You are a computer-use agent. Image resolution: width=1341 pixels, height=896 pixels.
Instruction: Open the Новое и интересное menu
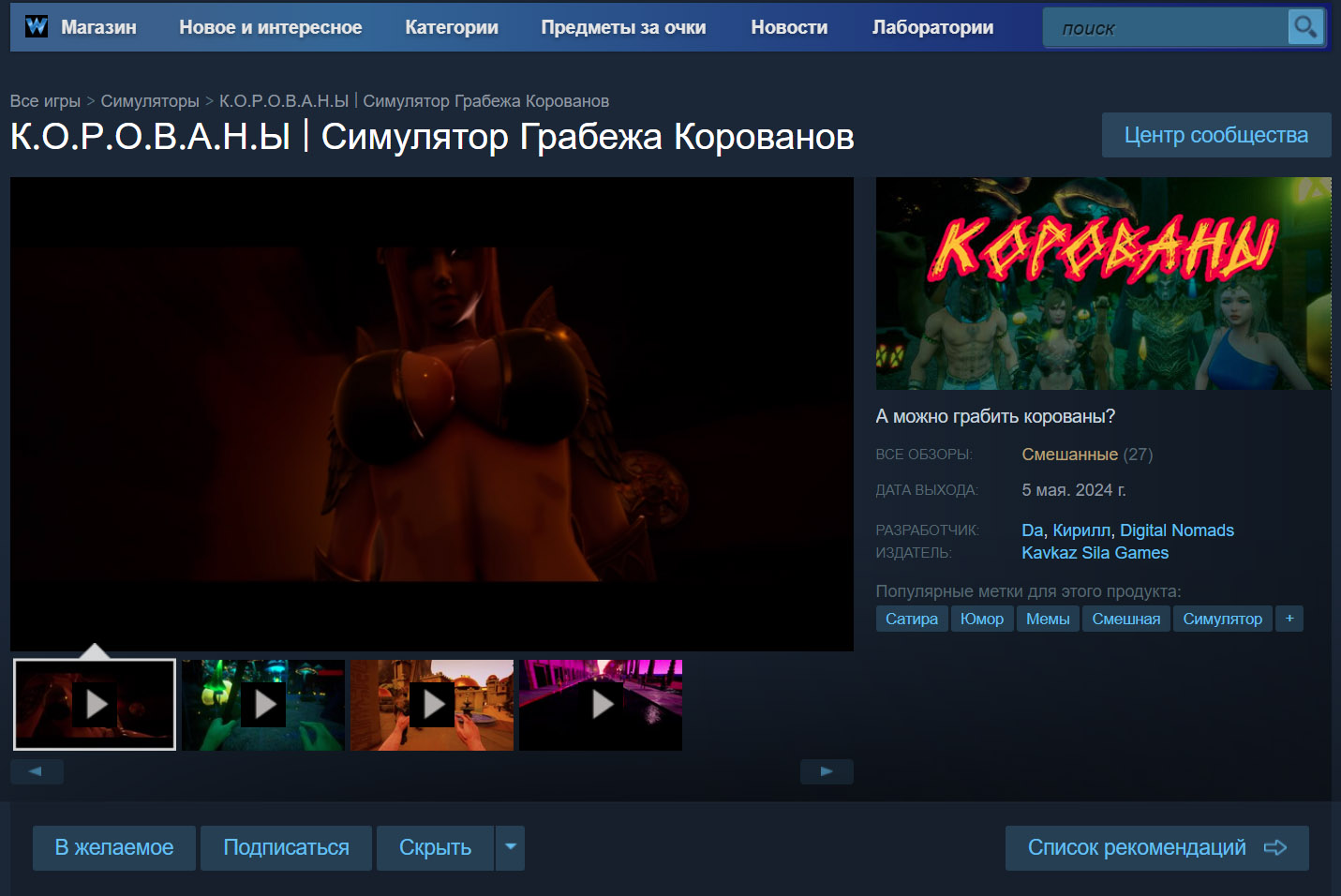pos(271,27)
